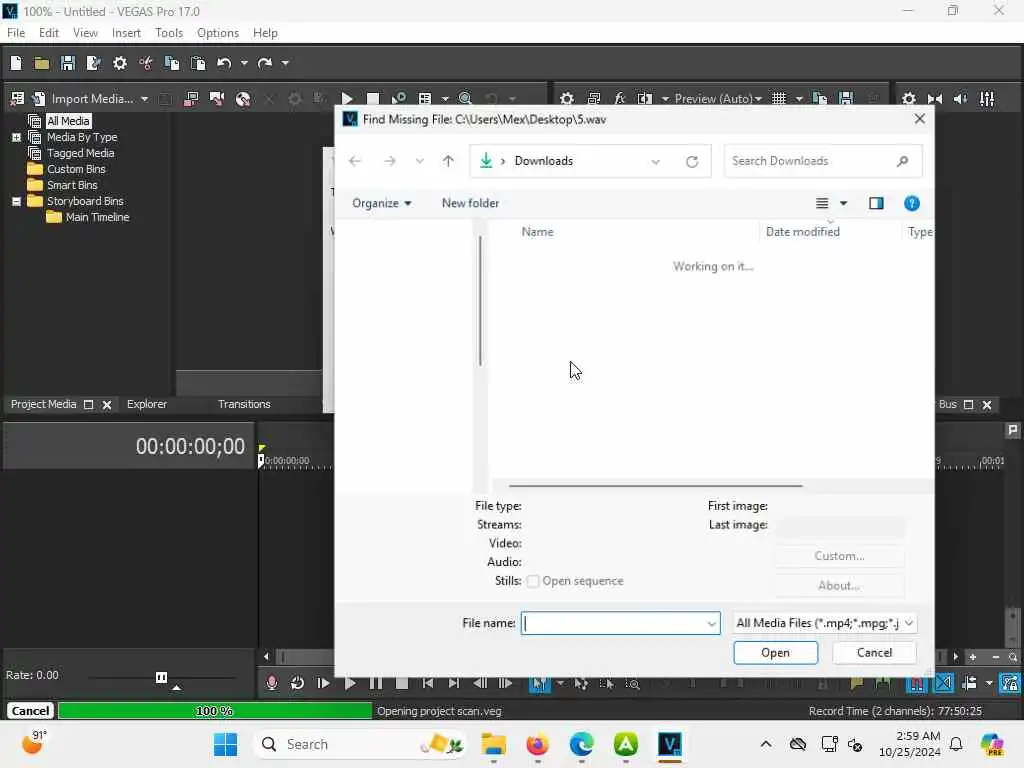Click the Redo arrow icon
The image size is (1024, 768).
tap(264, 63)
